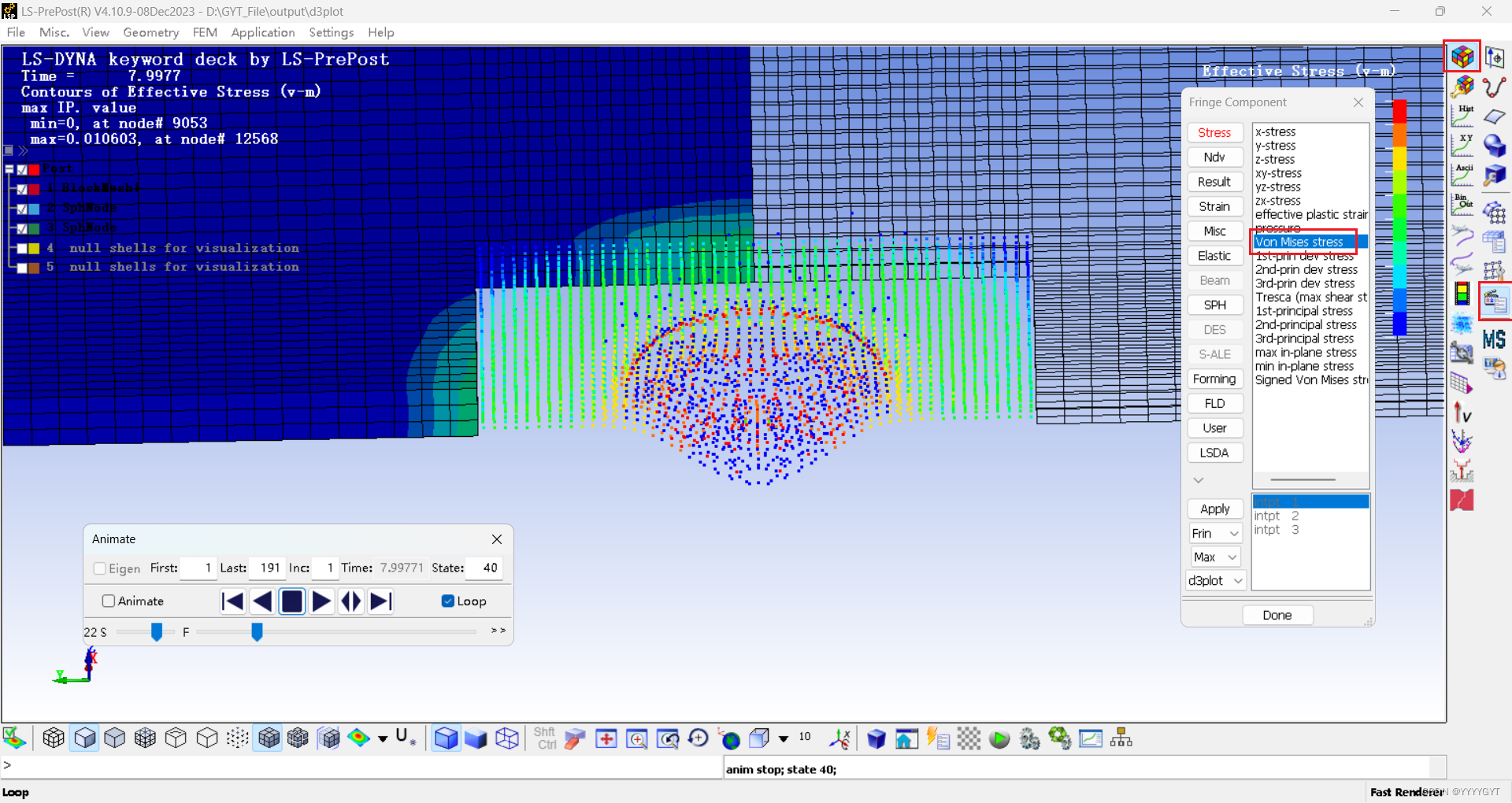Open the ASCII data icon
The image size is (1512, 803).
[x=1462, y=174]
